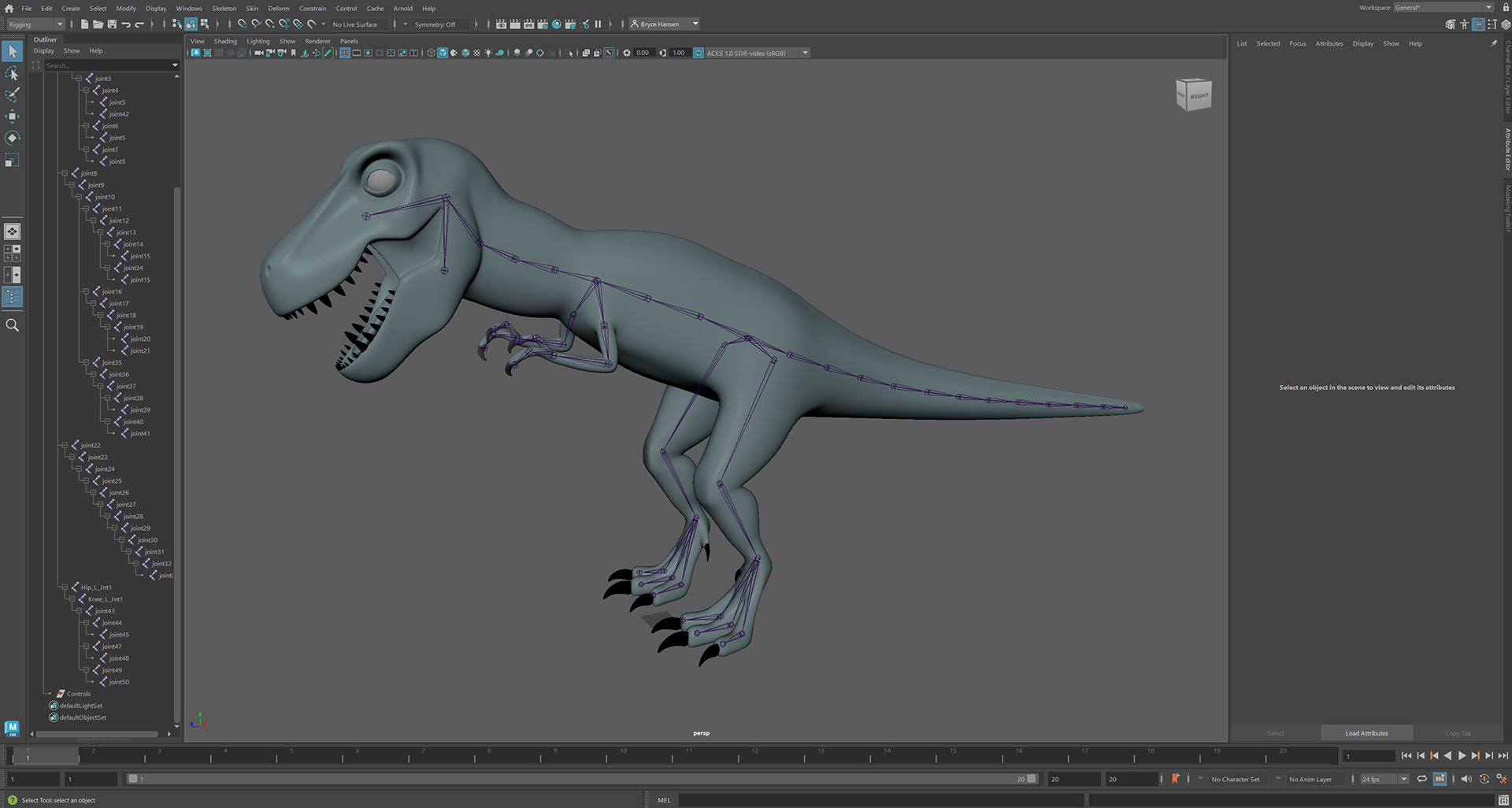Toggle audio mute on the range slider
1512x808 pixels.
click(x=1466, y=779)
